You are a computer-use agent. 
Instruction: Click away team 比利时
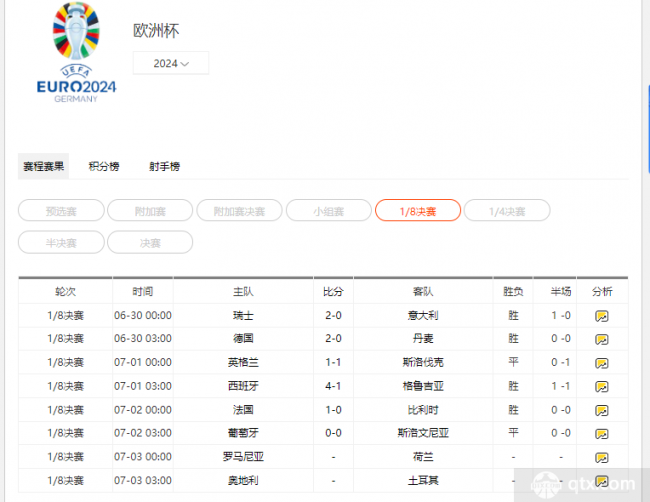click(423, 410)
